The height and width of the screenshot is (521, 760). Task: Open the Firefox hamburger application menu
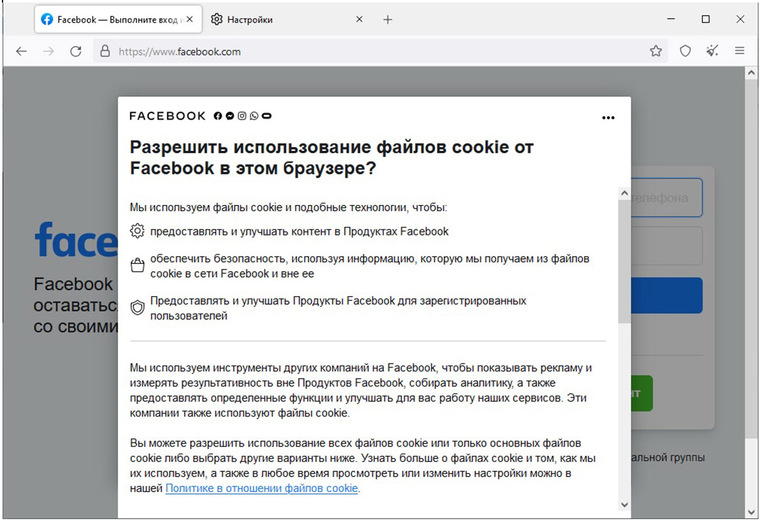pos(740,51)
